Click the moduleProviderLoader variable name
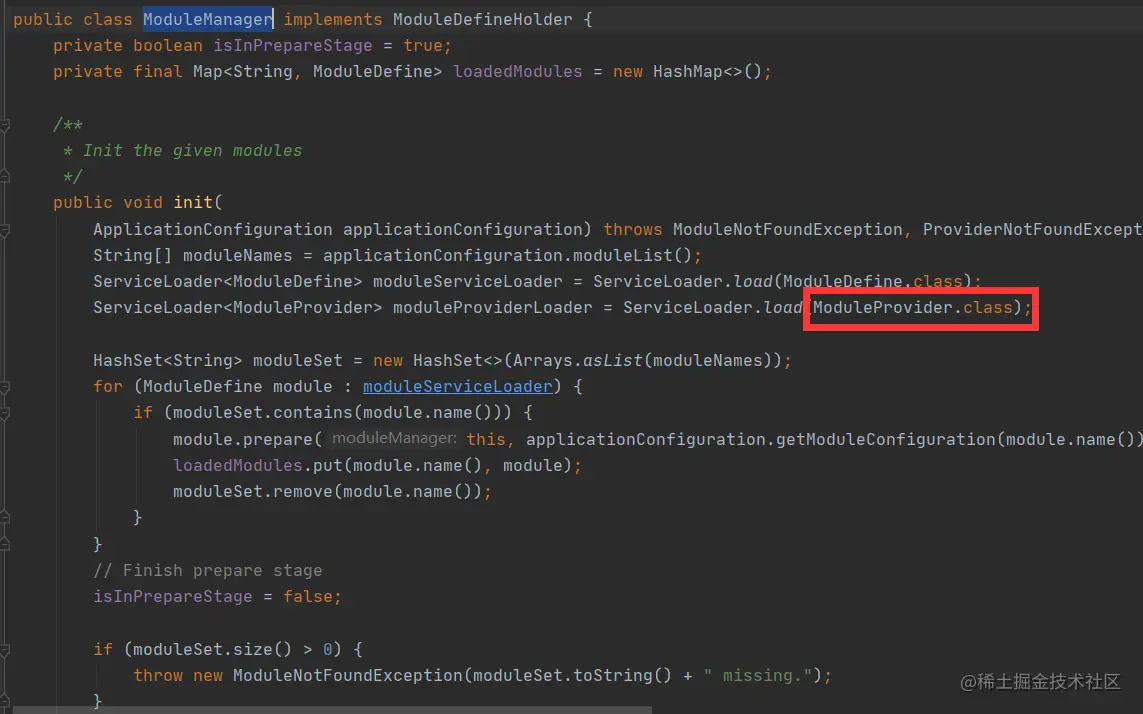The width and height of the screenshot is (1143, 714). point(493,307)
